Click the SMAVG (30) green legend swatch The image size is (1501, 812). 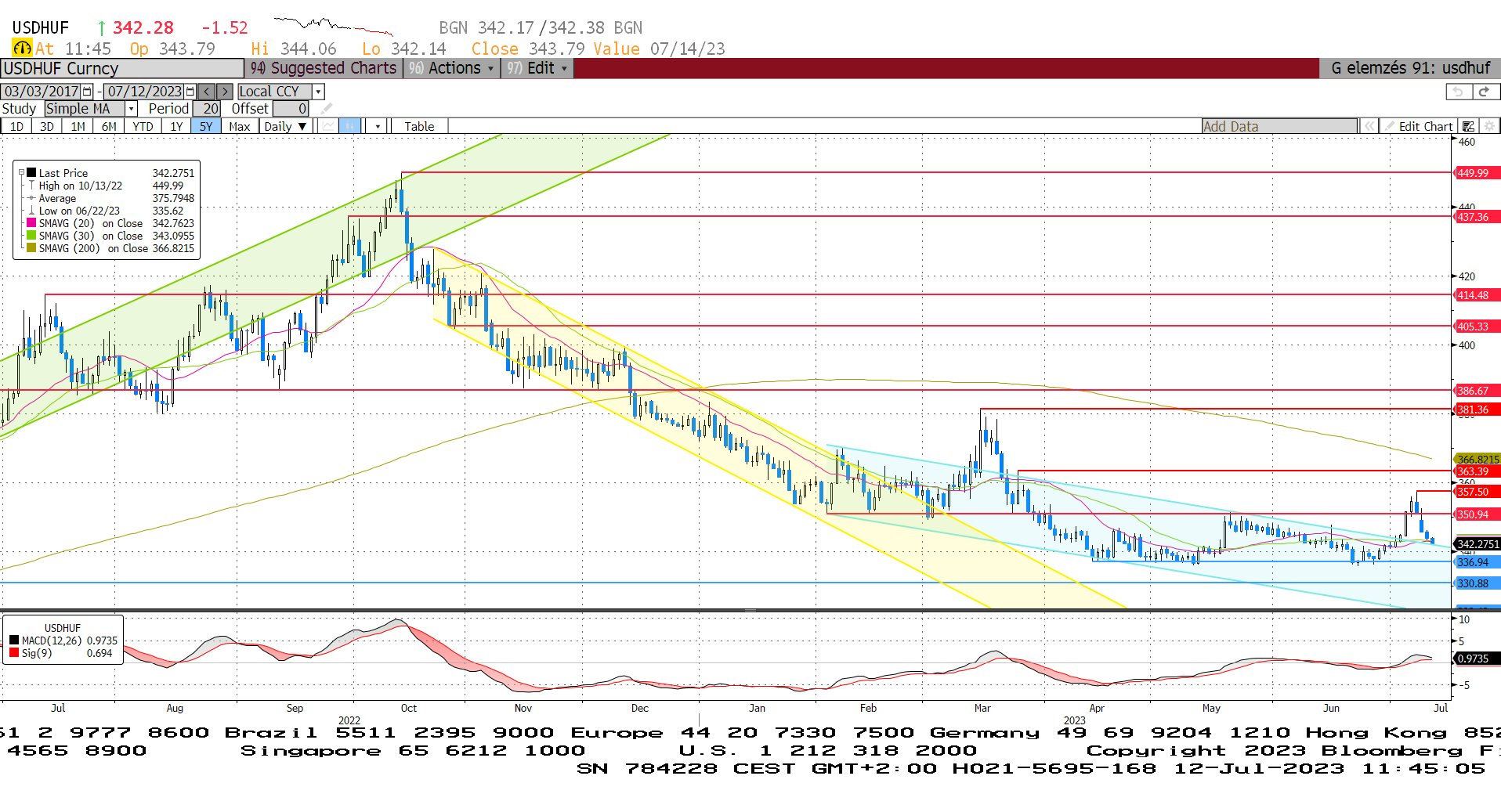pyautogui.click(x=31, y=235)
